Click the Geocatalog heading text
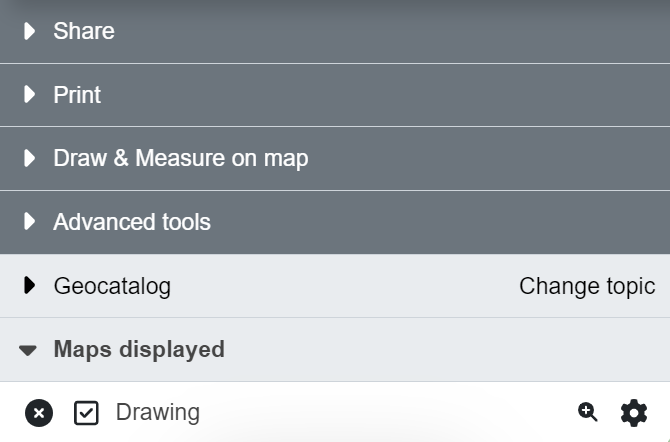670x442 pixels. [x=112, y=286]
